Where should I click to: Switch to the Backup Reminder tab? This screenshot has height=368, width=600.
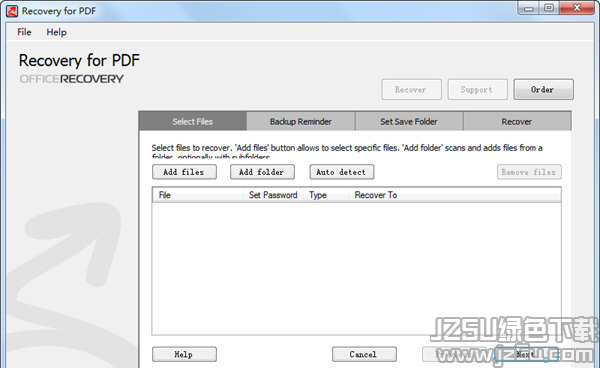click(x=301, y=121)
